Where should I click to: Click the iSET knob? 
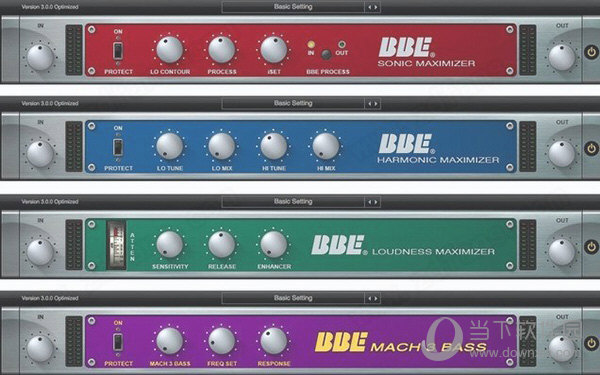(274, 50)
